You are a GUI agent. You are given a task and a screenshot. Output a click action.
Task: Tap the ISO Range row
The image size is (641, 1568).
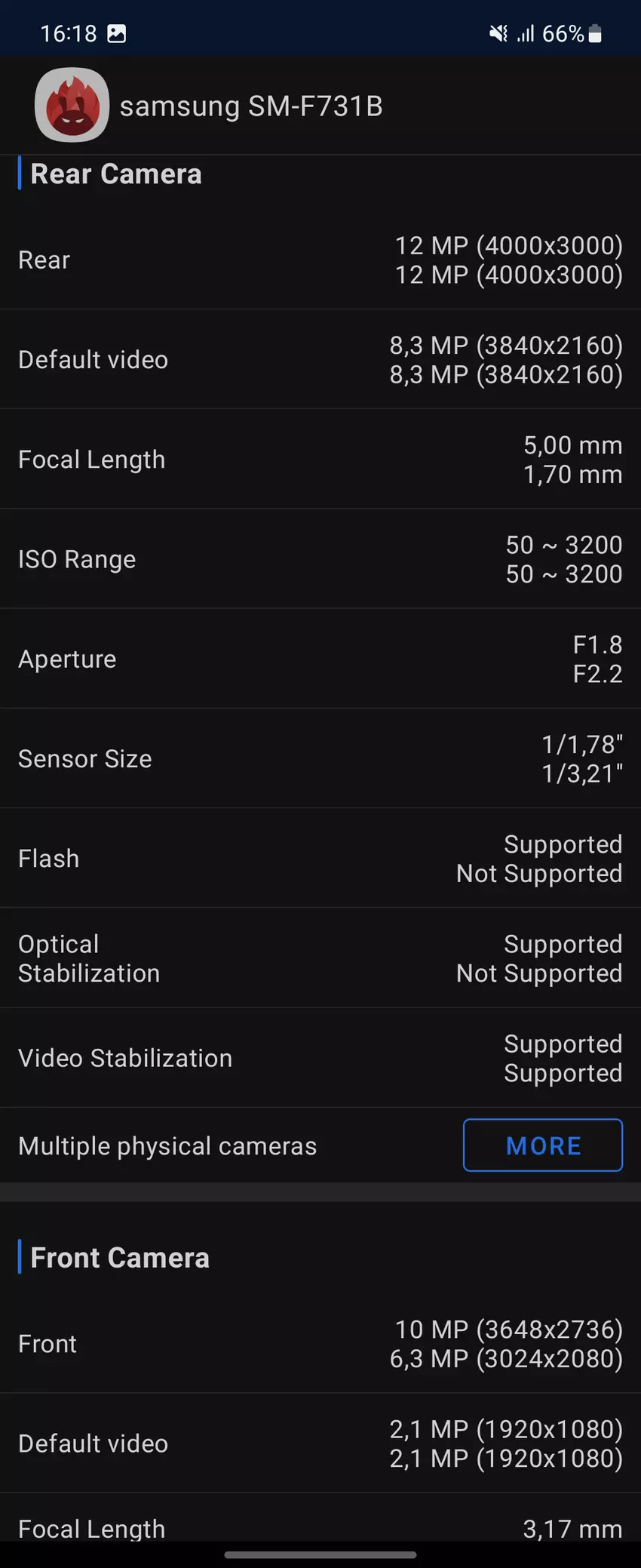[x=320, y=559]
